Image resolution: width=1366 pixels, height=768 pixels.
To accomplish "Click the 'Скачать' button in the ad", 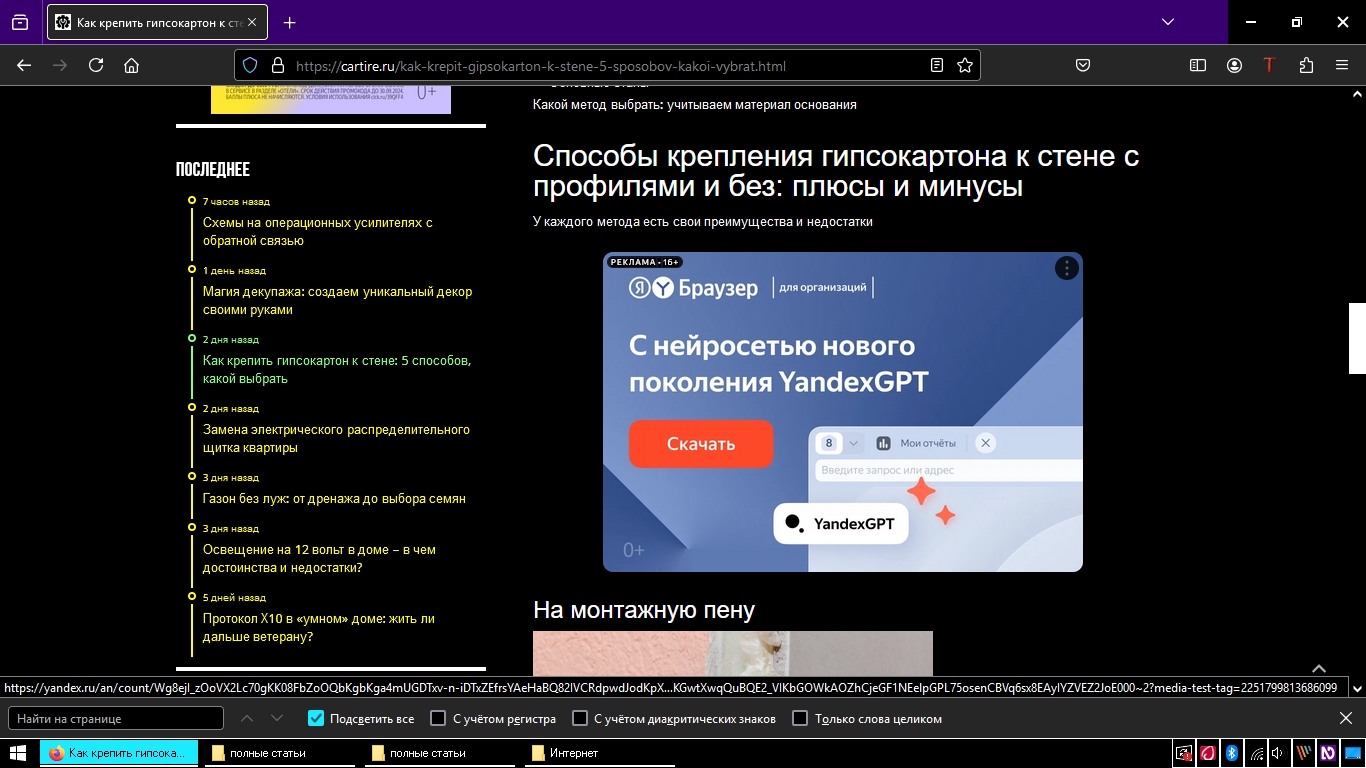I will click(x=701, y=444).
